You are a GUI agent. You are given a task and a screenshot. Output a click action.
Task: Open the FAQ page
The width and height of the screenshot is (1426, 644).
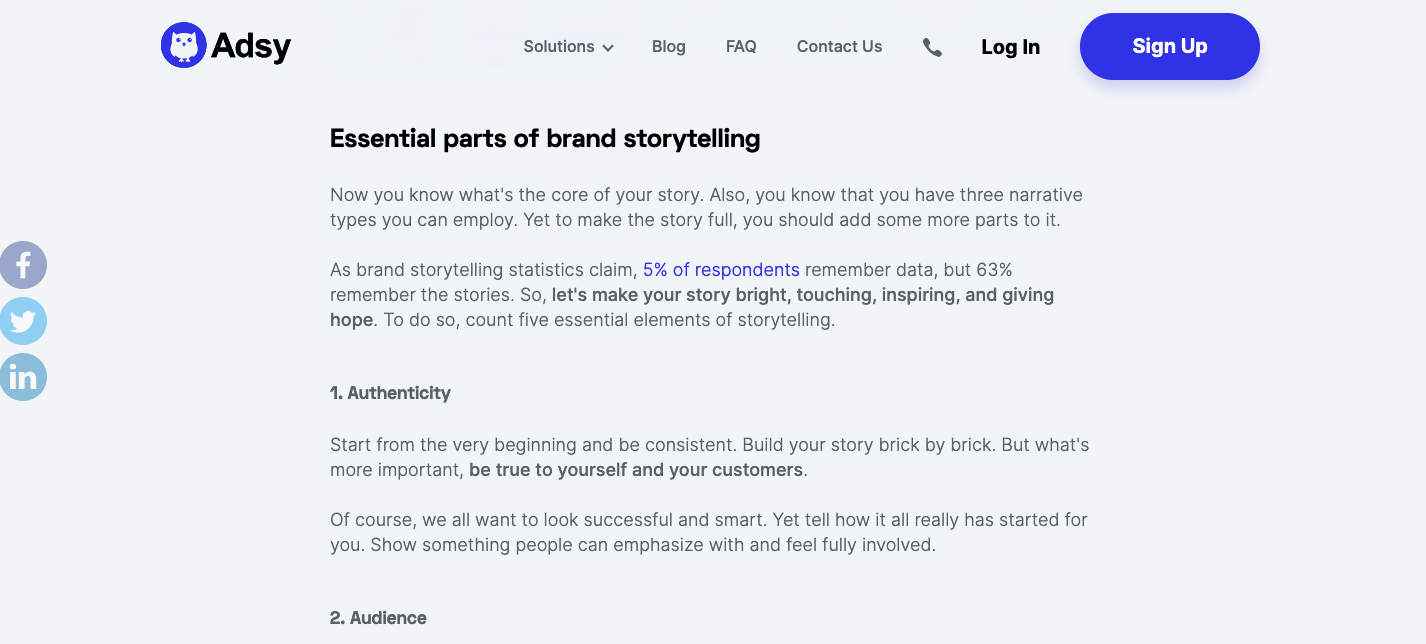pyautogui.click(x=741, y=47)
